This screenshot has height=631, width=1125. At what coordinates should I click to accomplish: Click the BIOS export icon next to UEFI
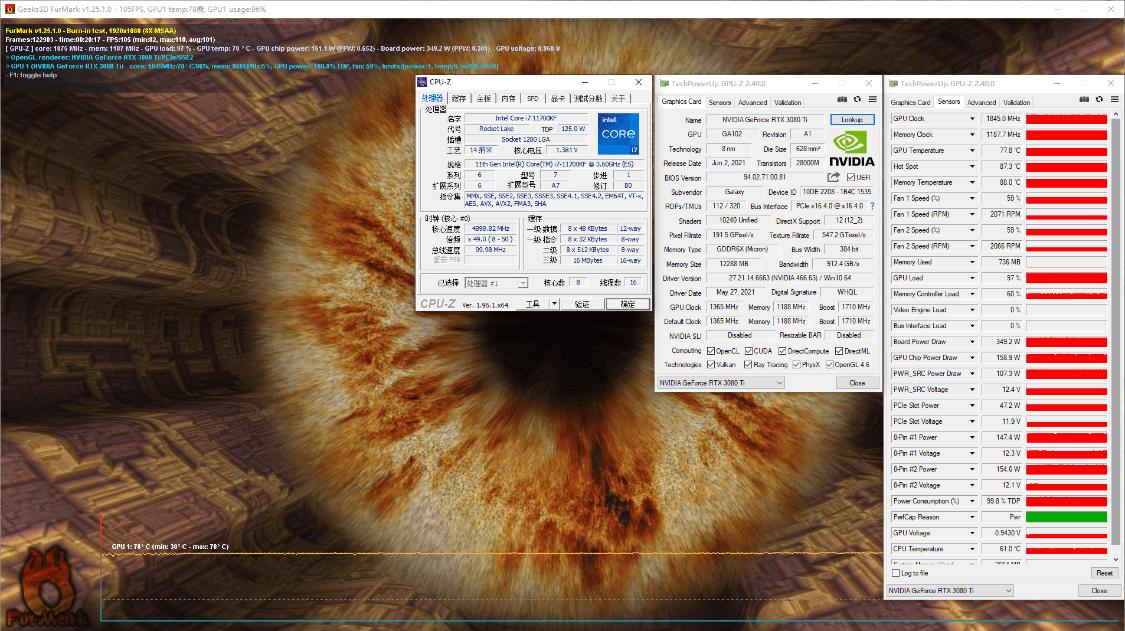click(834, 177)
